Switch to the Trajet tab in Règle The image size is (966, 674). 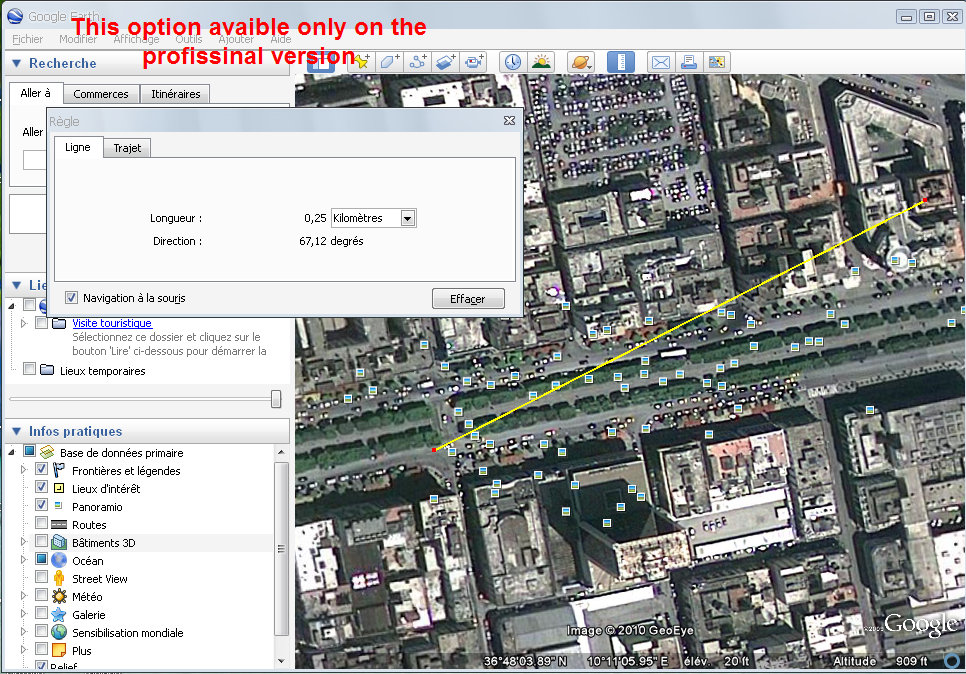[128, 148]
